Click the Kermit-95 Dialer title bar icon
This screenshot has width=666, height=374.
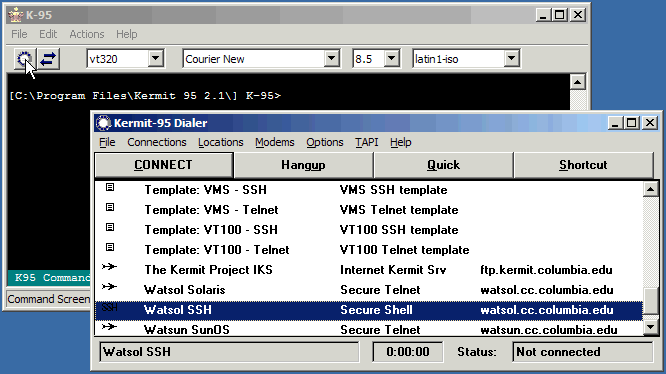[103, 123]
